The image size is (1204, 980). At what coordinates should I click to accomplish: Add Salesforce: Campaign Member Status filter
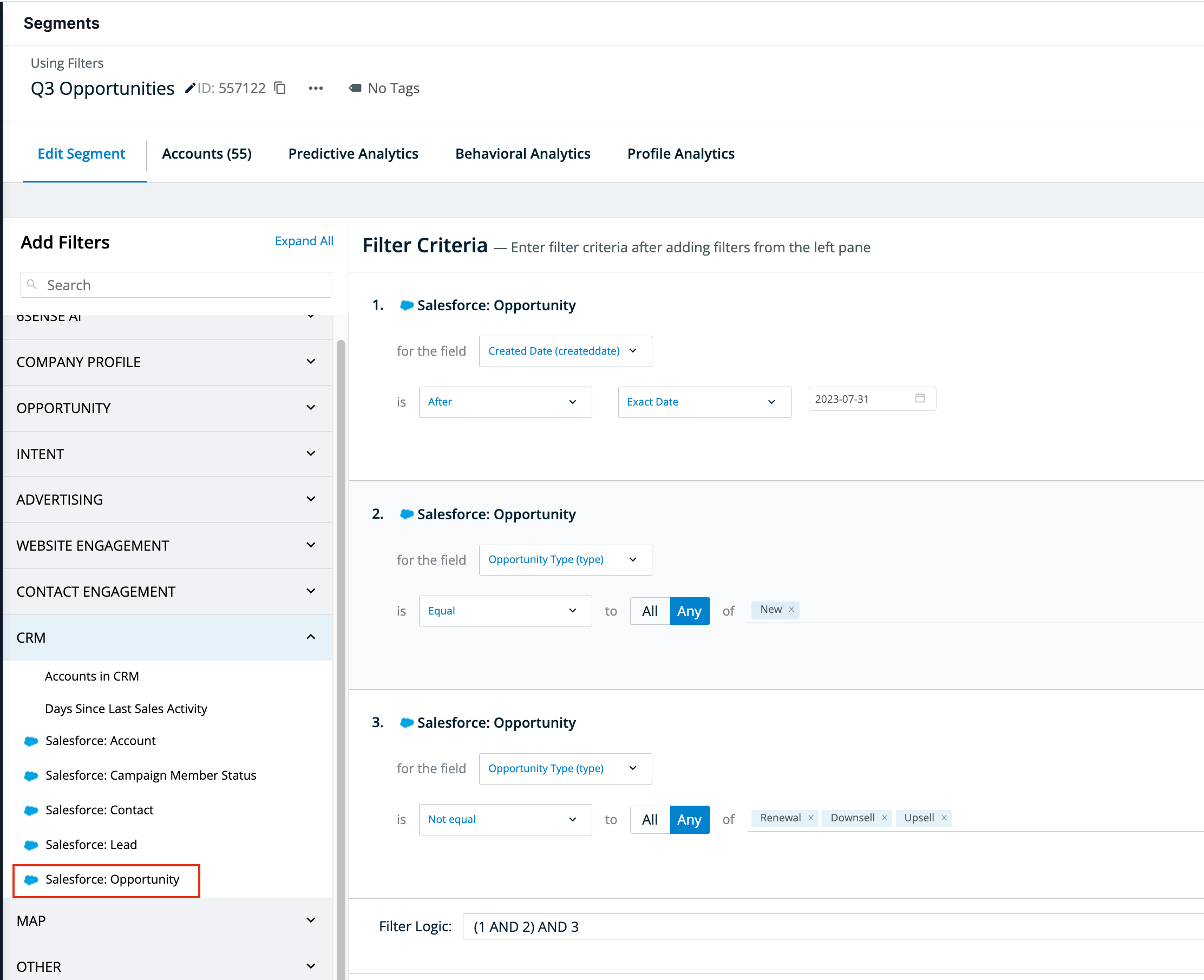click(x=150, y=775)
